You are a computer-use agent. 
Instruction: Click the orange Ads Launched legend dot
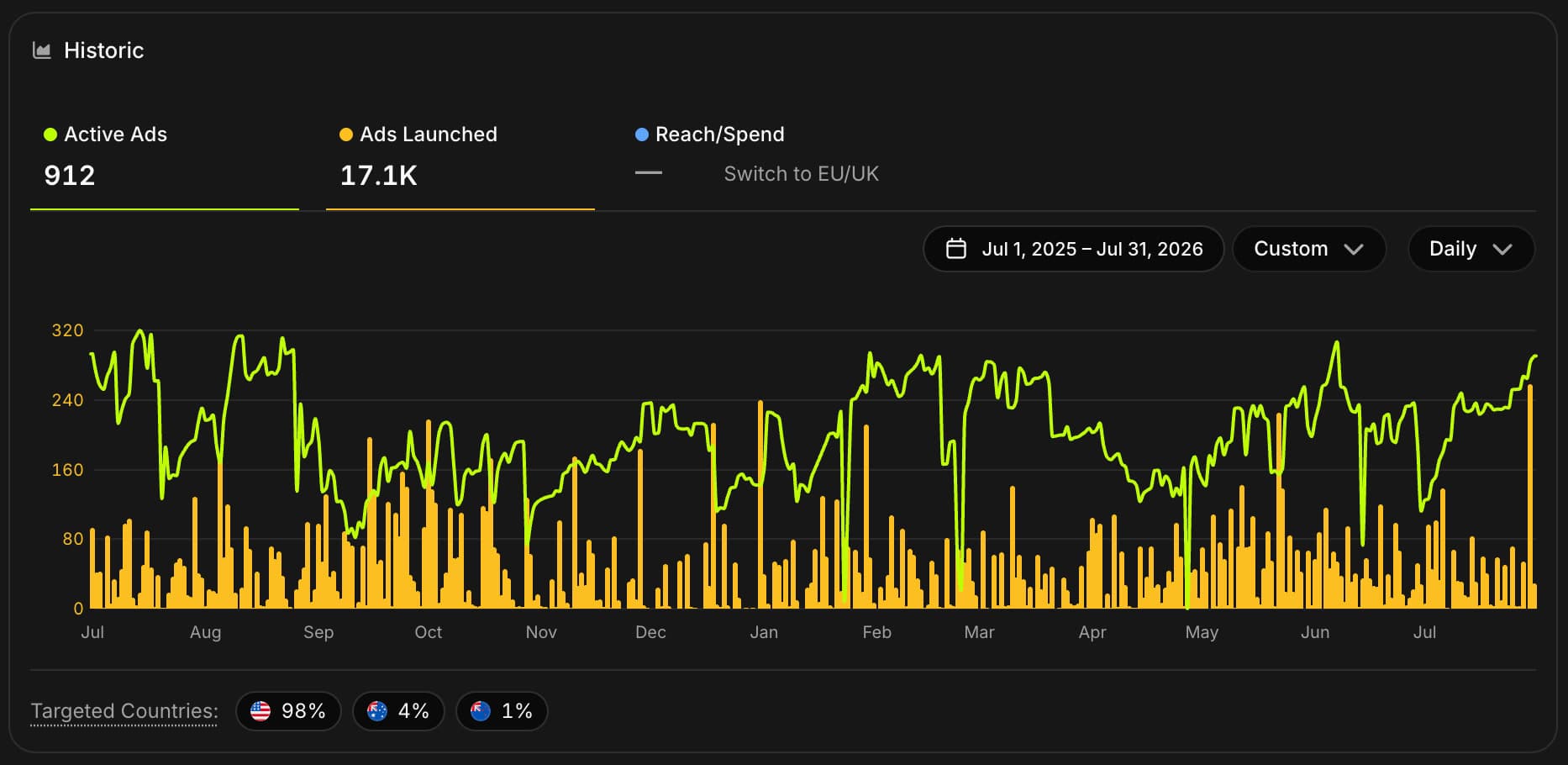point(345,135)
